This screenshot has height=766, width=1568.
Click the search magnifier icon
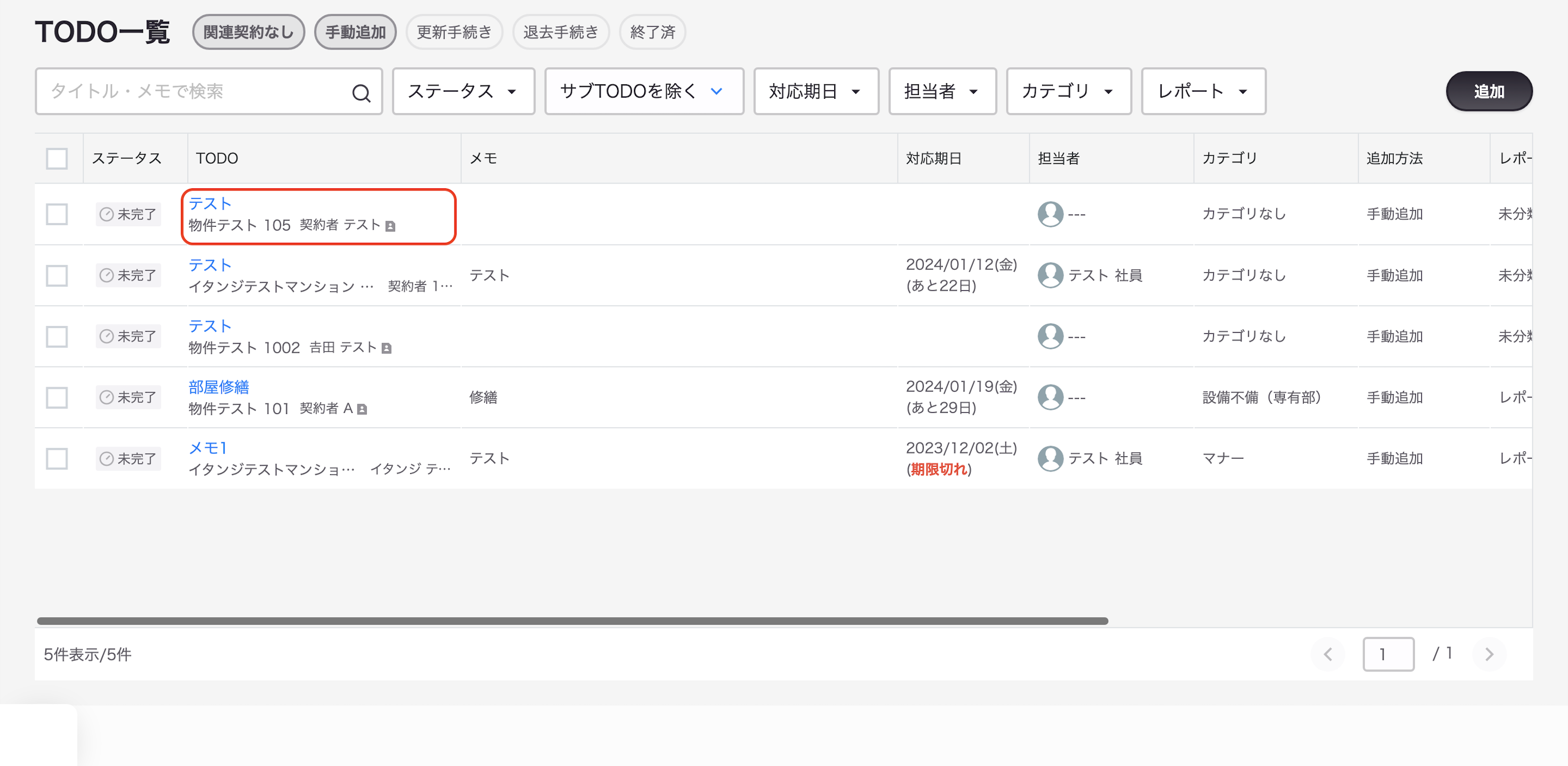[x=361, y=93]
